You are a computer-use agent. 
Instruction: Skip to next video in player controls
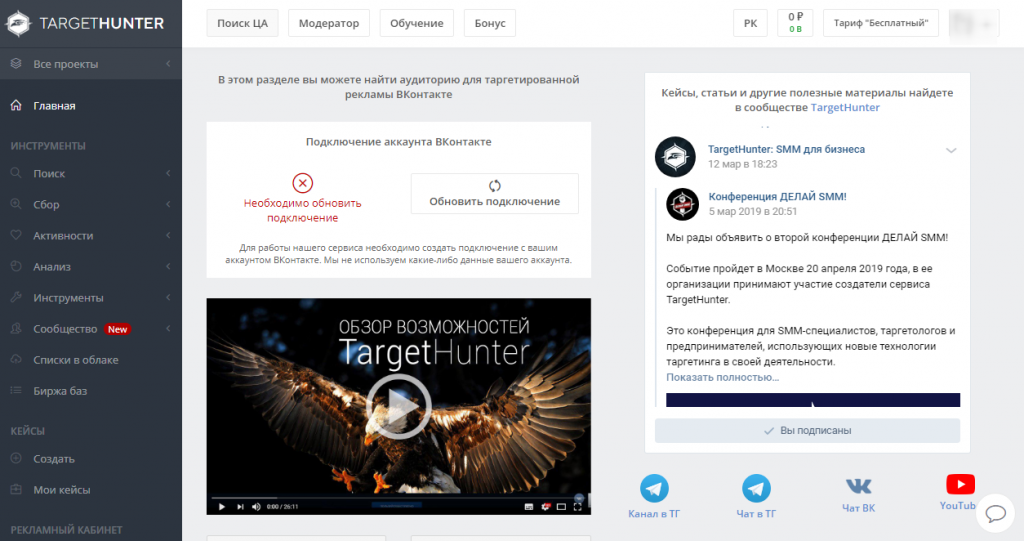click(x=240, y=506)
